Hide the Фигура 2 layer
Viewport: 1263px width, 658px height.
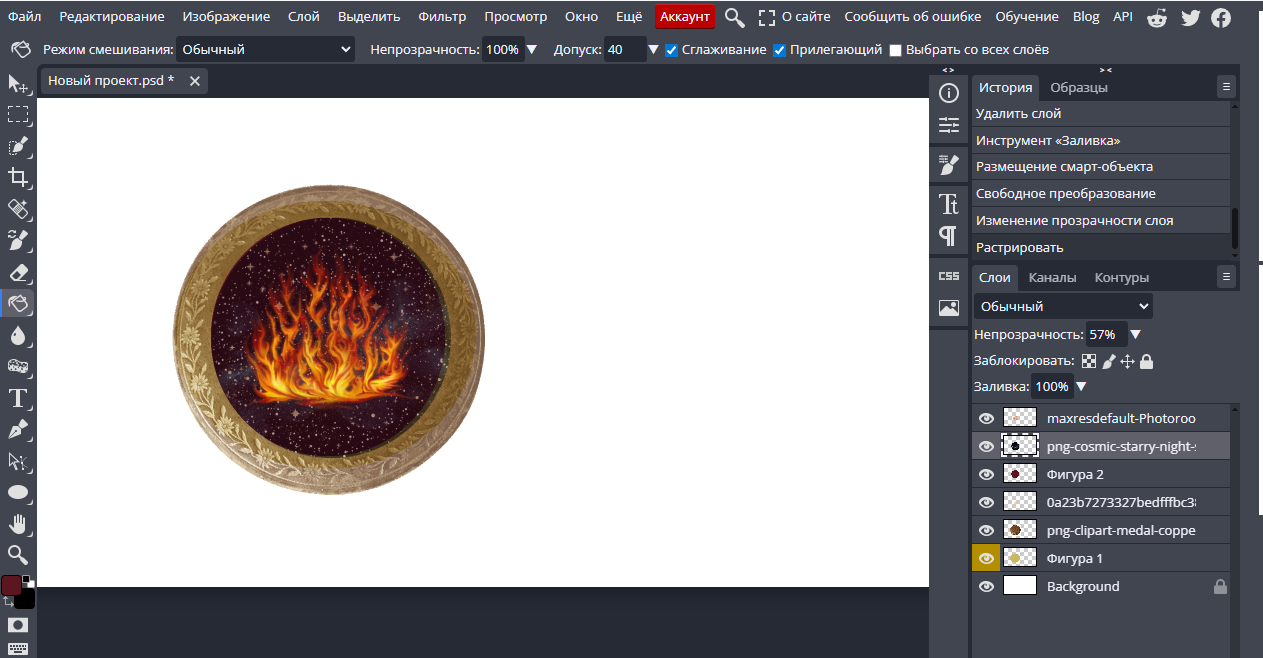click(986, 474)
